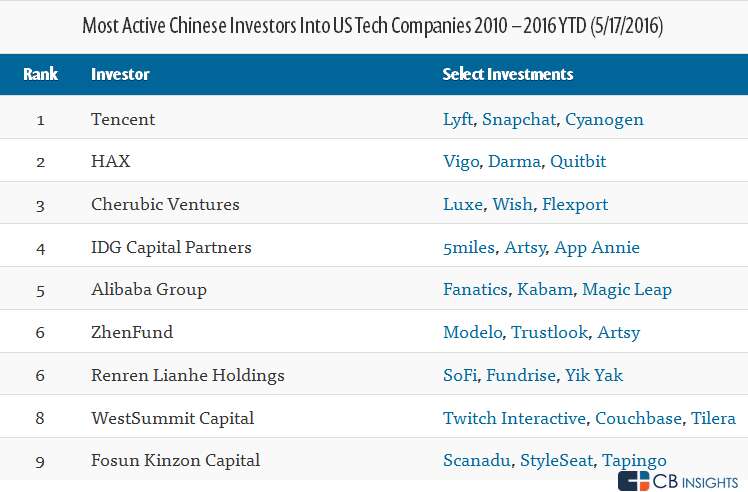Click the App Annie link
Image resolution: width=748 pixels, height=492 pixels.
[596, 247]
